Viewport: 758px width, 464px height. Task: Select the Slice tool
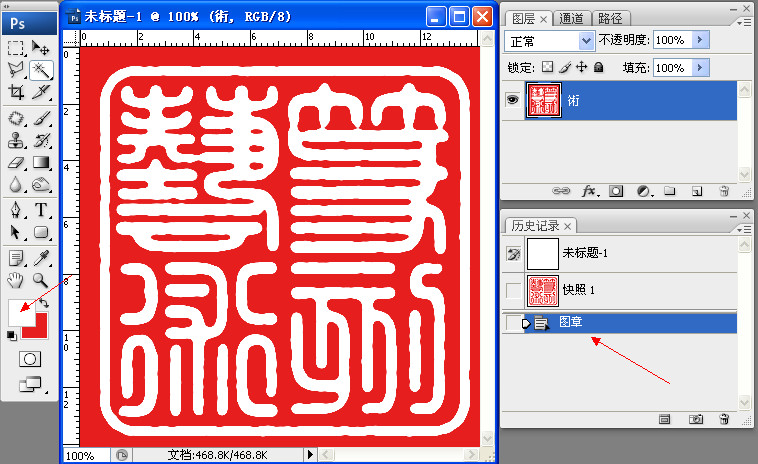click(41, 91)
